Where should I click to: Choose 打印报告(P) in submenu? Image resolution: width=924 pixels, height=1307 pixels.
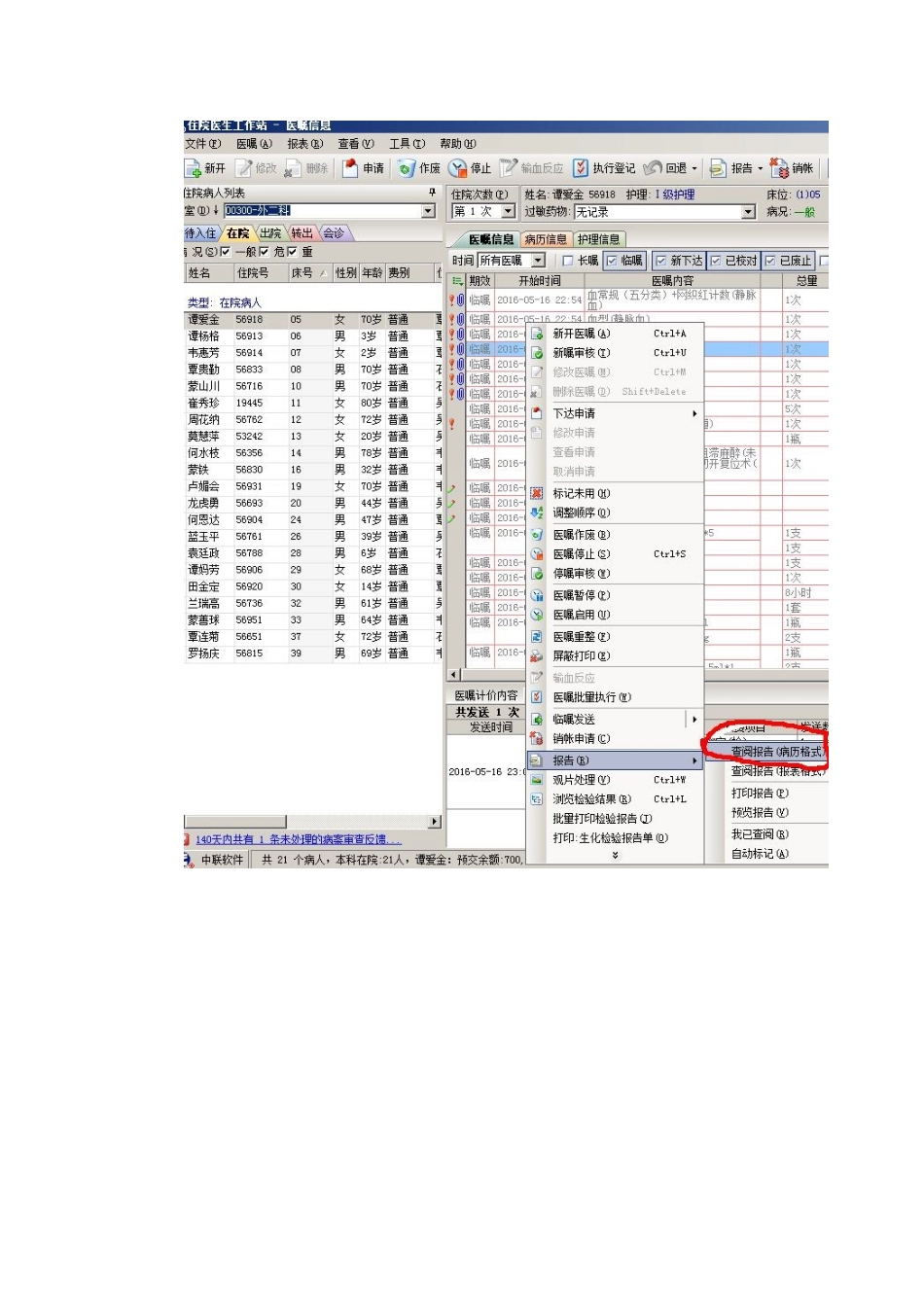coord(760,794)
